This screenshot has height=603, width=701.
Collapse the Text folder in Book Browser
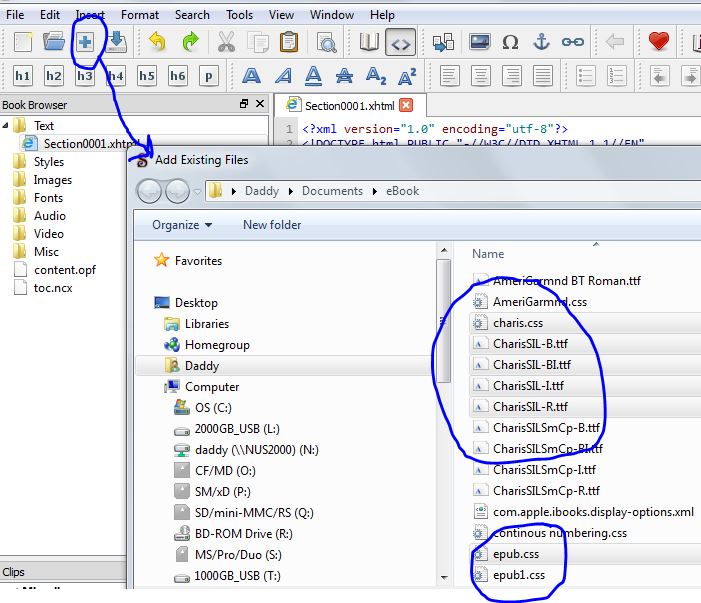pyautogui.click(x=5, y=126)
